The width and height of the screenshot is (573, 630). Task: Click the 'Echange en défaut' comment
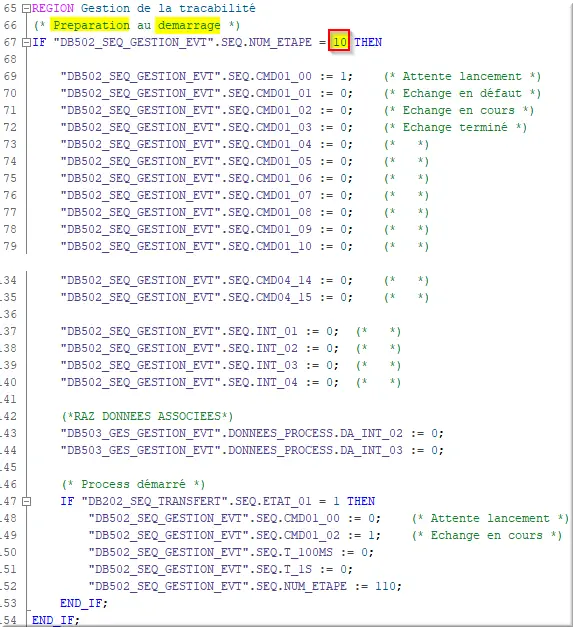[462, 93]
